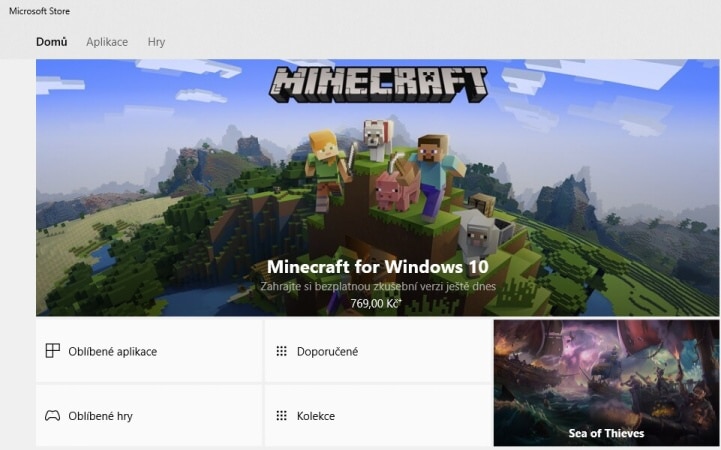The height and width of the screenshot is (450, 721).
Task: Open the Oblíbené hry tile
Action: 149,416
